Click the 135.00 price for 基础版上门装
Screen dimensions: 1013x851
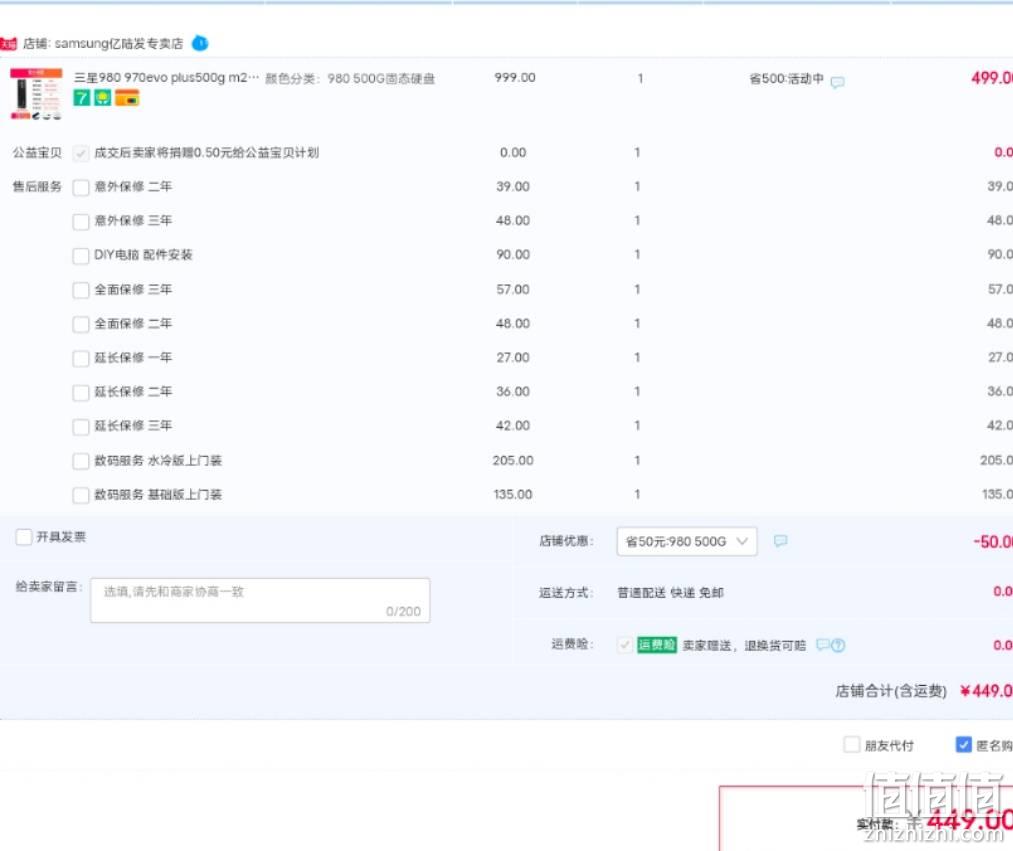tap(513, 495)
